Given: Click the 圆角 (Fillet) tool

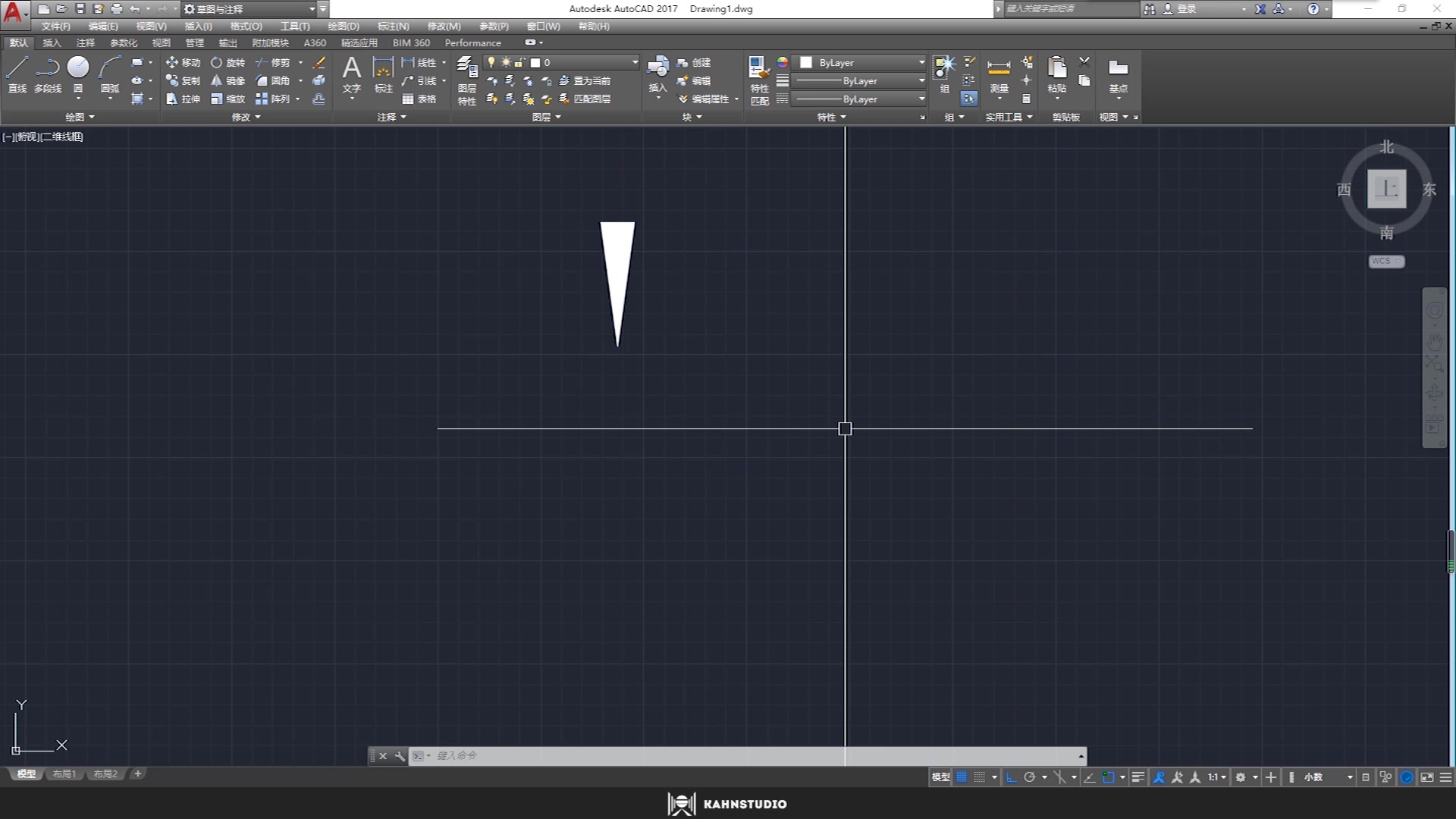Looking at the screenshot, I should point(272,80).
